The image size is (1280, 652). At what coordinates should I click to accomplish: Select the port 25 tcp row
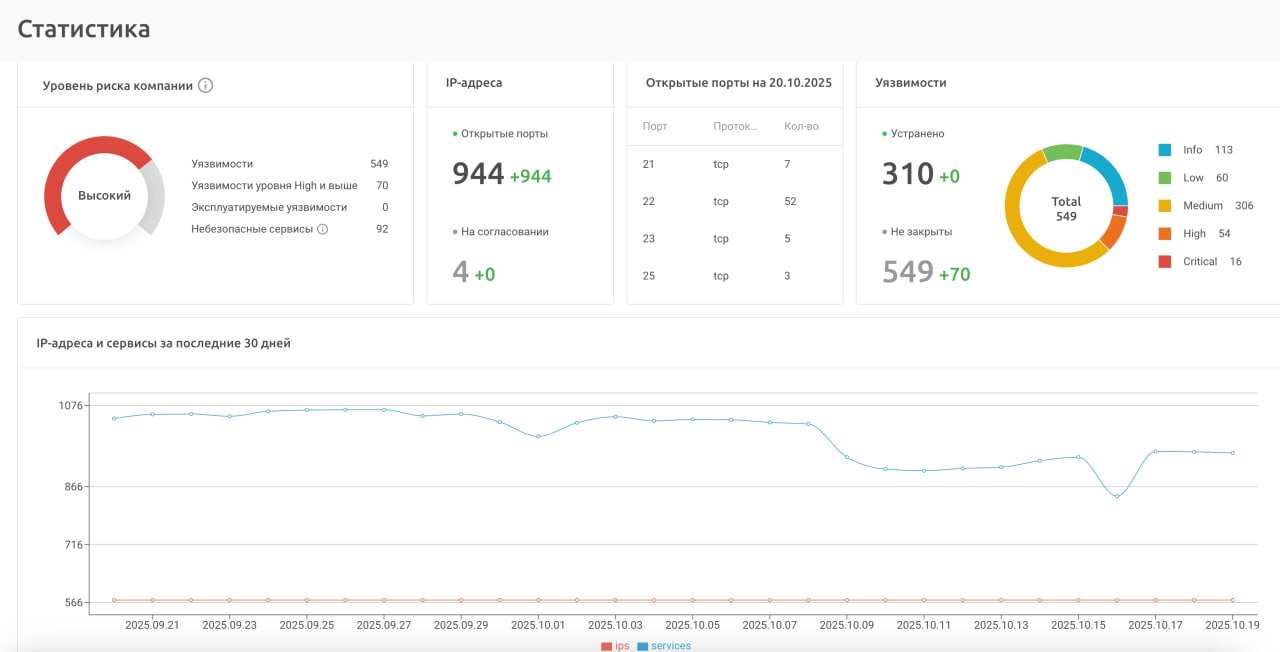735,275
